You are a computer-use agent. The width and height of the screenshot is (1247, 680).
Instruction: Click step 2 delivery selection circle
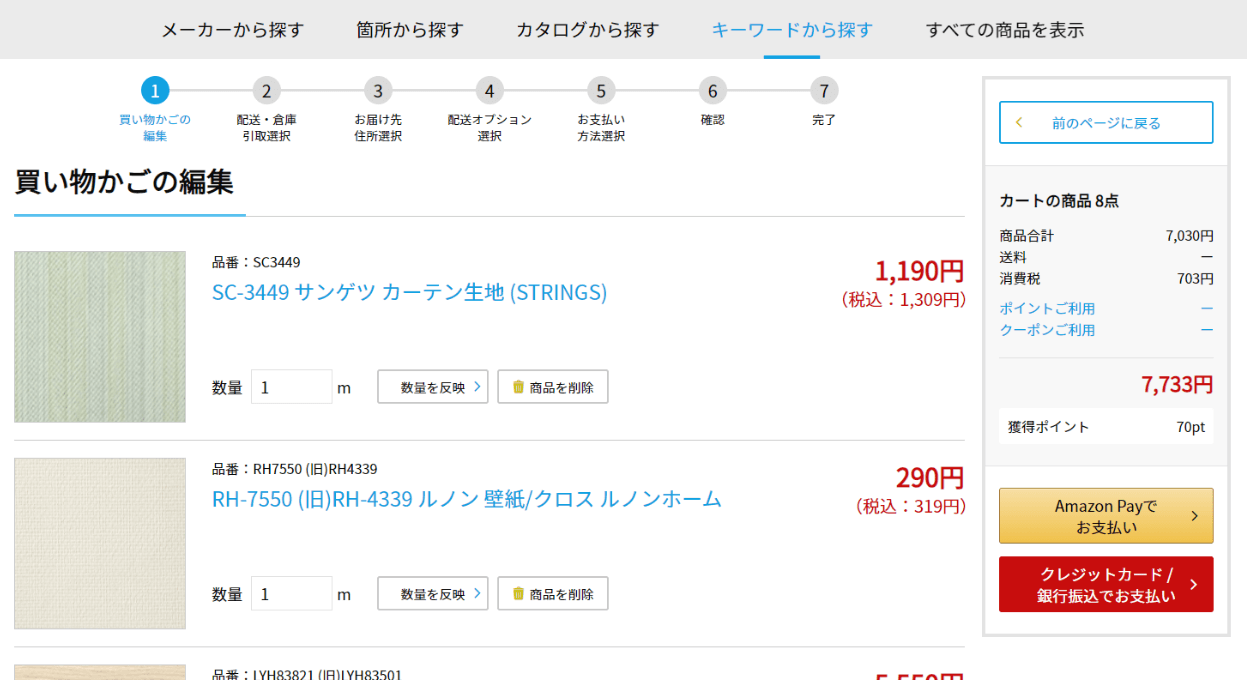tap(266, 91)
